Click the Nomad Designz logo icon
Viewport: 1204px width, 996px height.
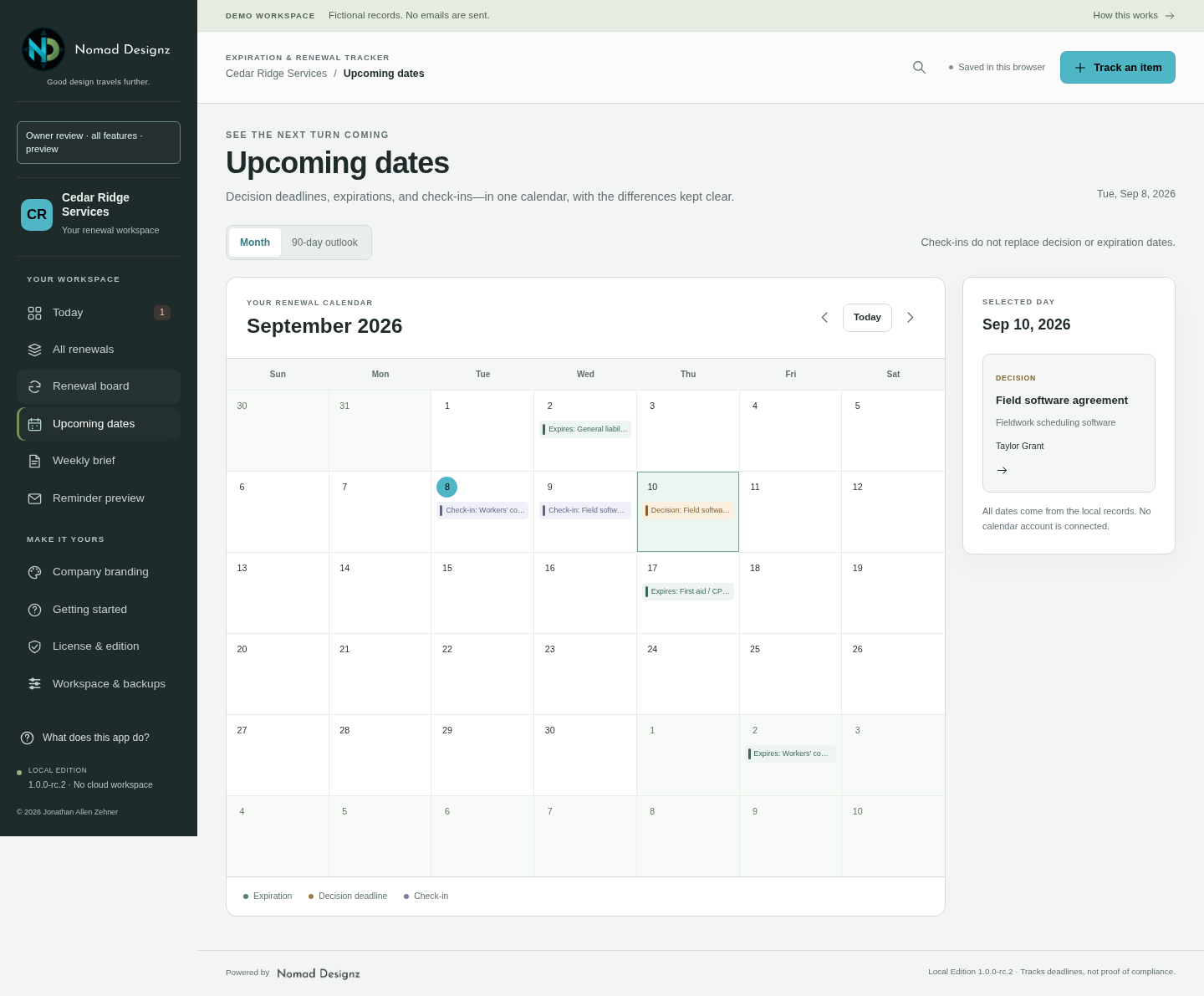(43, 49)
